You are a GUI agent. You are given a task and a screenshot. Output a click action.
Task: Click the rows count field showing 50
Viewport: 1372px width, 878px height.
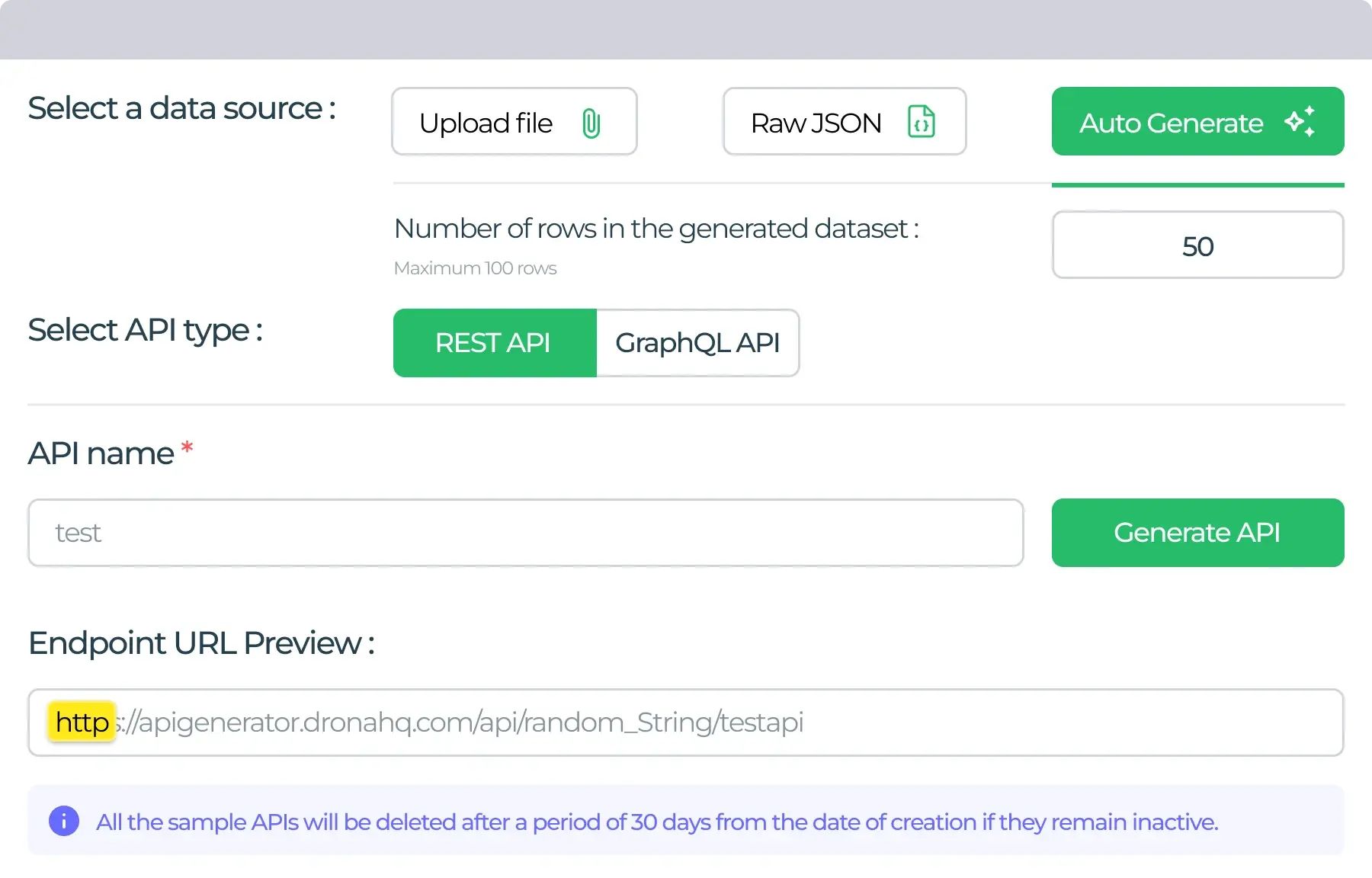pos(1197,245)
